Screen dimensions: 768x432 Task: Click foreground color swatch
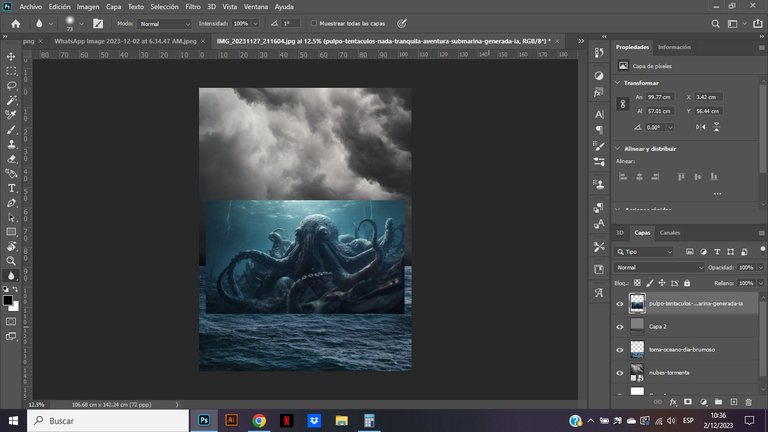[x=7, y=300]
